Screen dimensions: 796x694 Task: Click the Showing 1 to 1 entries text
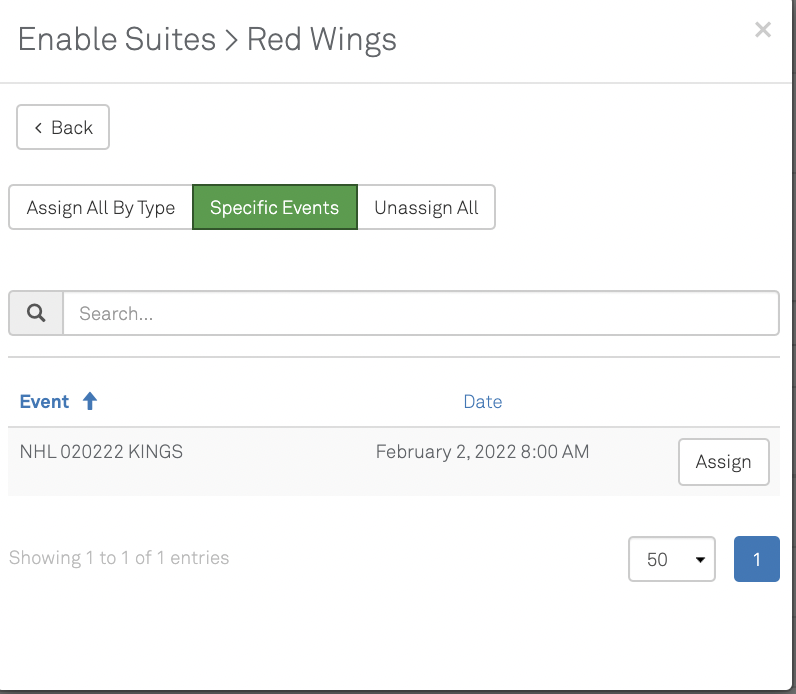pos(119,558)
